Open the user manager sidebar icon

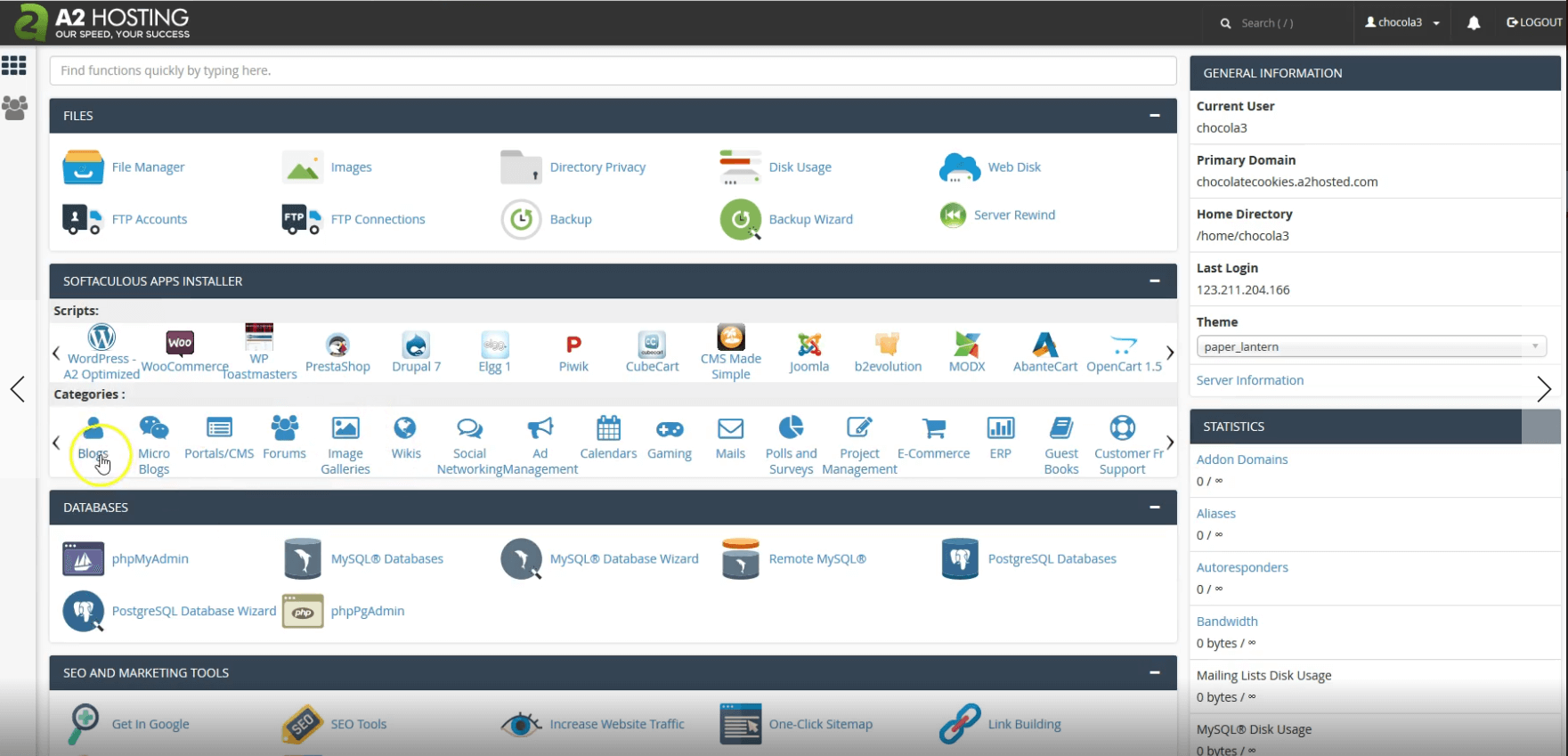[x=14, y=108]
